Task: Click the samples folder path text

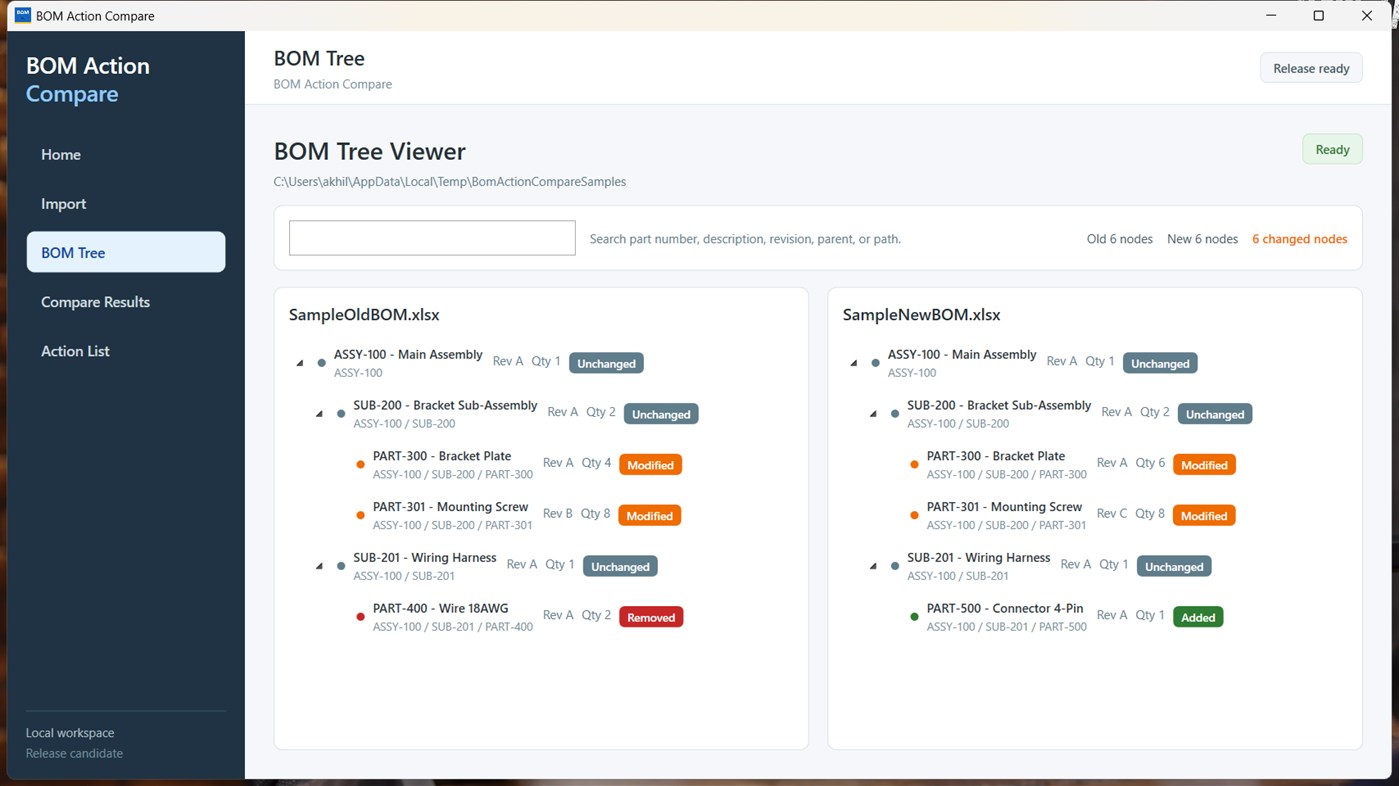Action: (450, 182)
